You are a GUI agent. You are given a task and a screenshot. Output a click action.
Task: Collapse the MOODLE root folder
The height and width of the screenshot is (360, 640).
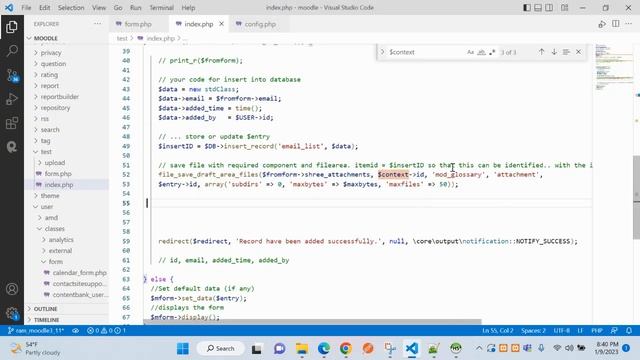[x=45, y=38]
